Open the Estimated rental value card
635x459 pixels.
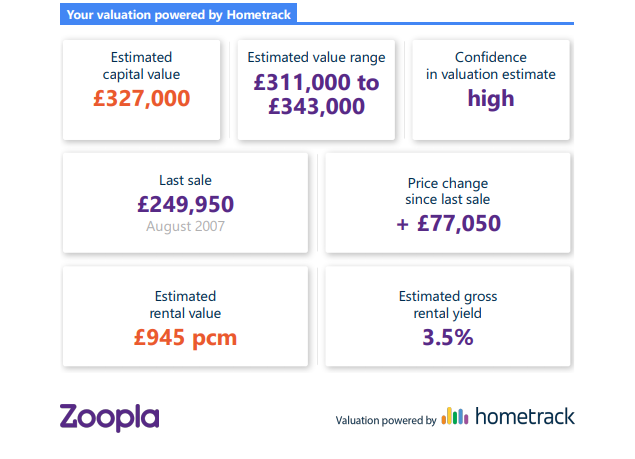point(185,316)
